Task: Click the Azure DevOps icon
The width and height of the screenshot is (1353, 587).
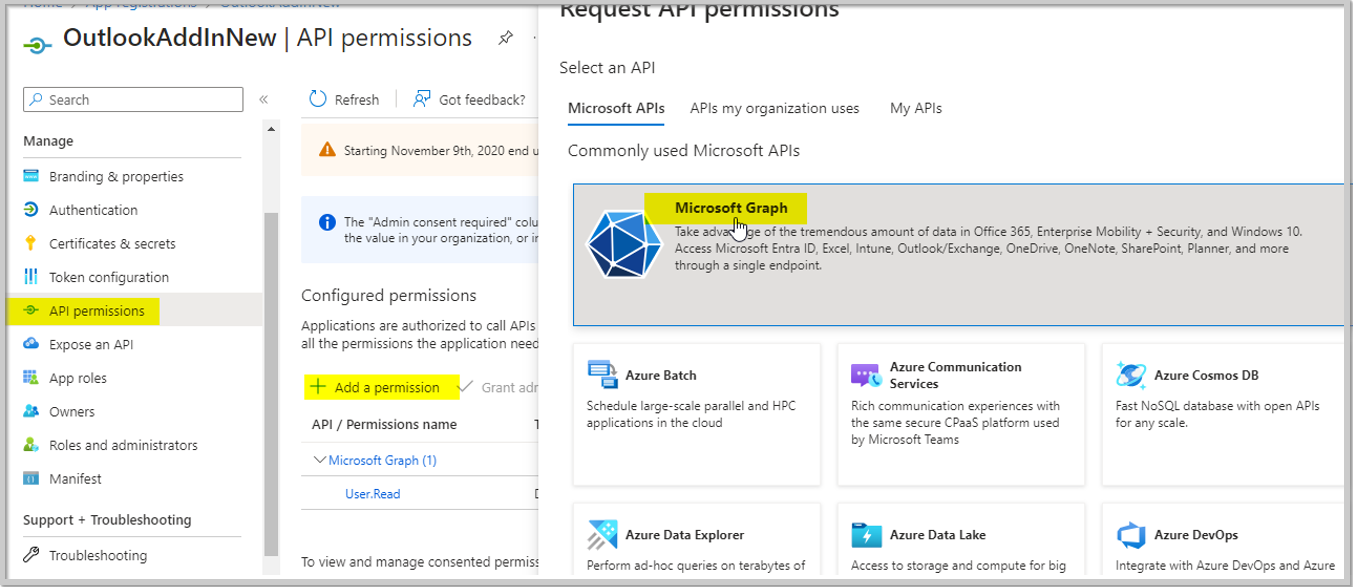Action: coord(1131,535)
